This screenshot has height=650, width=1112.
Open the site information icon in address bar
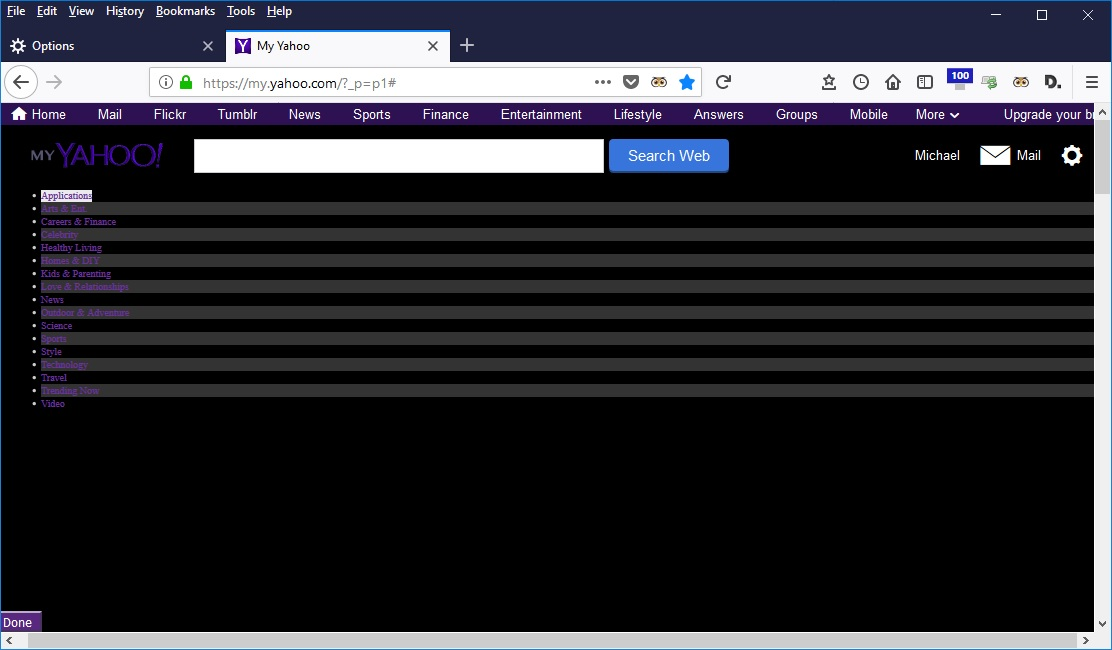[x=165, y=82]
